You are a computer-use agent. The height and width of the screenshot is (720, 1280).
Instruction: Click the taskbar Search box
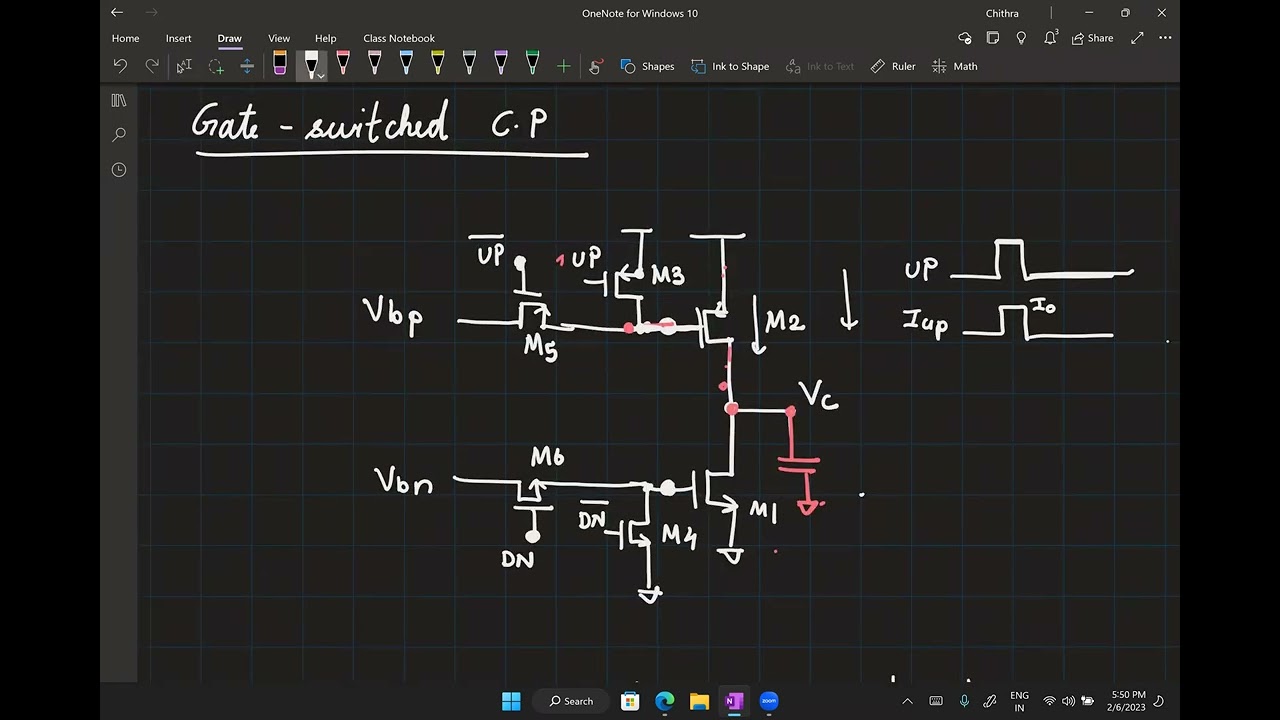point(571,701)
